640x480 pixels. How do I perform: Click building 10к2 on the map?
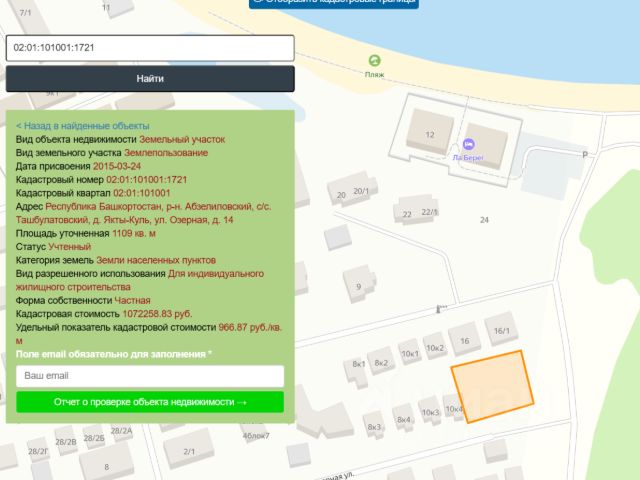pyautogui.click(x=435, y=347)
